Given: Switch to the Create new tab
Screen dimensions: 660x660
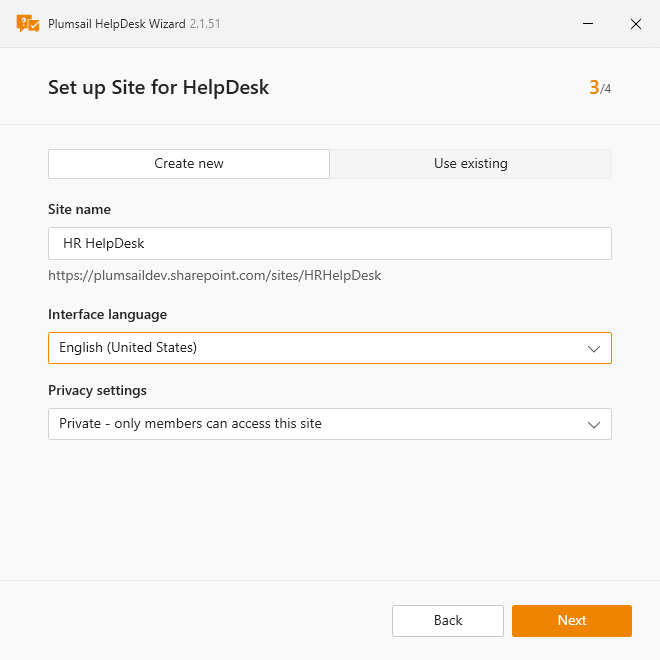Looking at the screenshot, I should (x=189, y=164).
